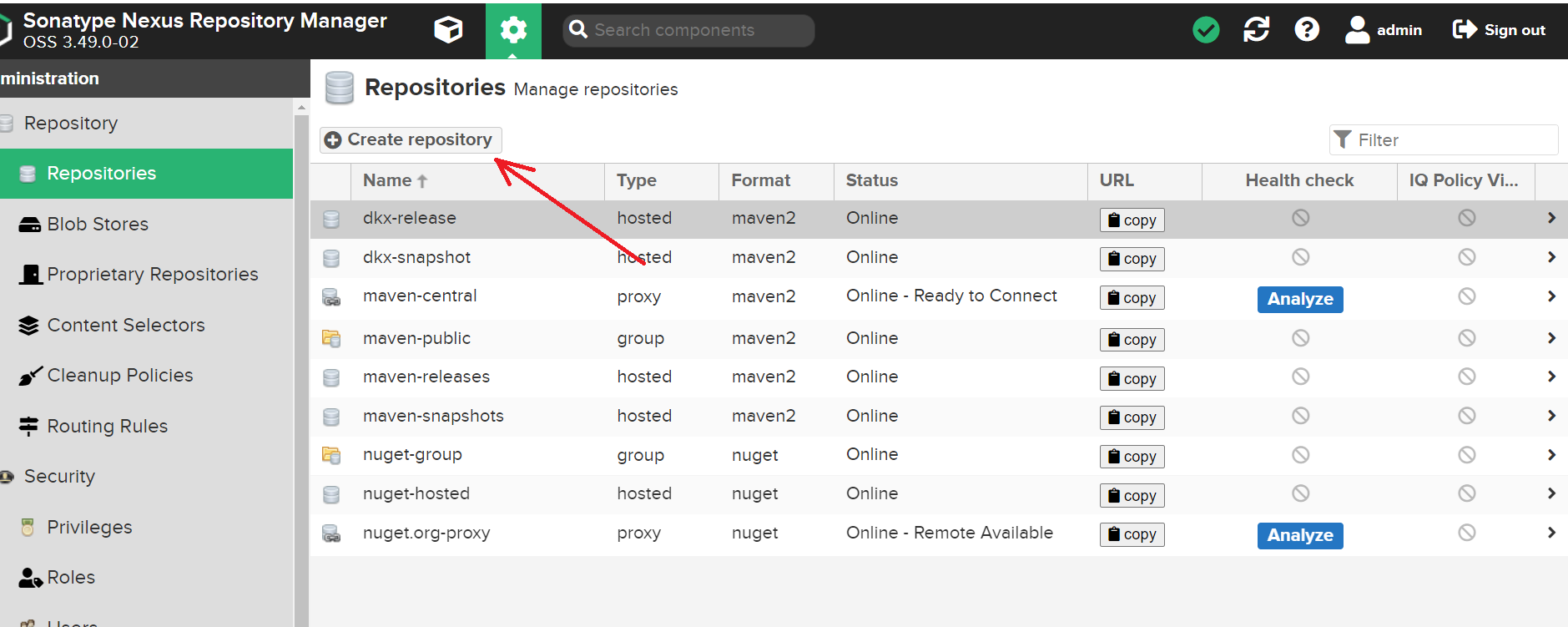Open the Browse cube icon in header
1568x627 pixels.
click(448, 30)
